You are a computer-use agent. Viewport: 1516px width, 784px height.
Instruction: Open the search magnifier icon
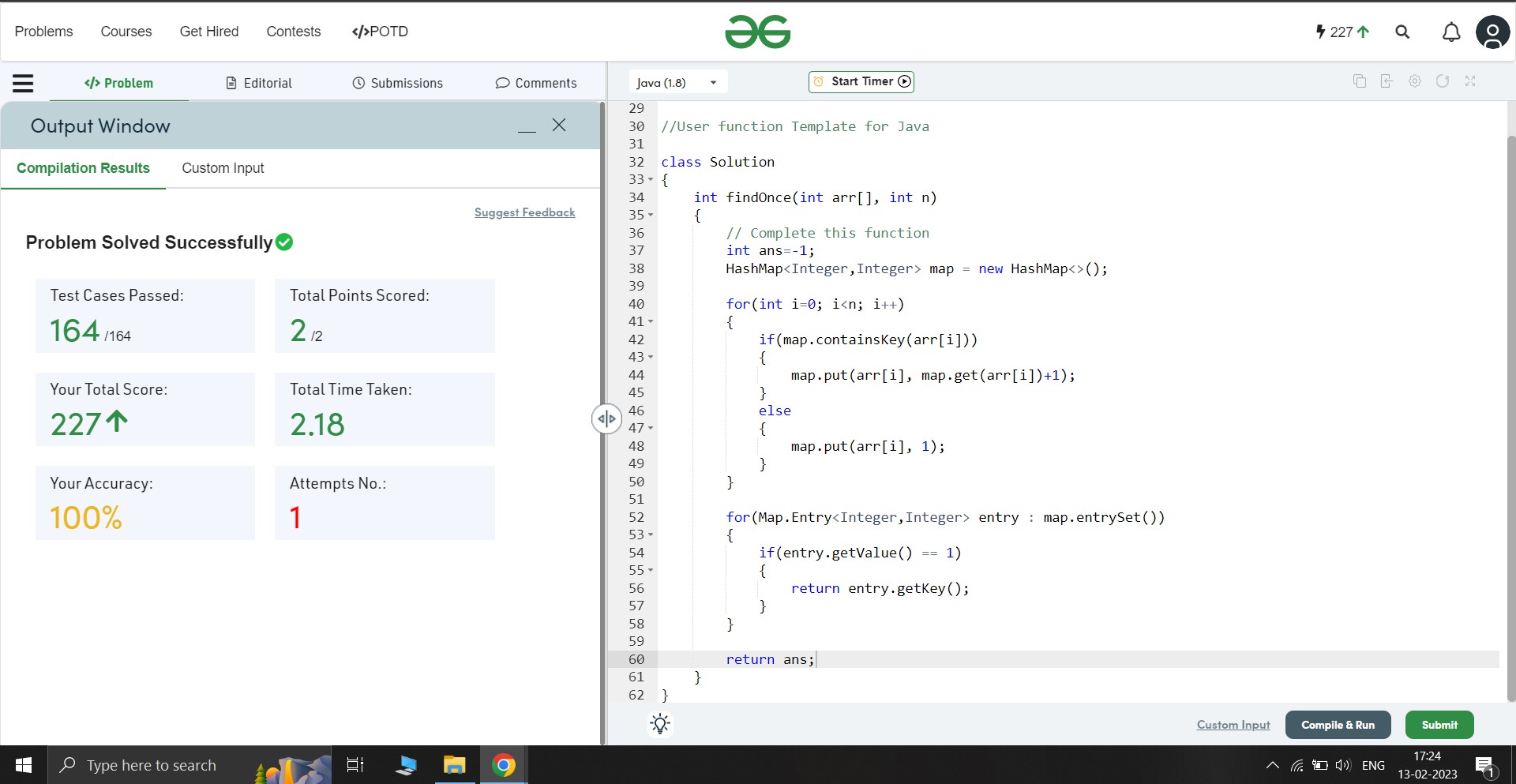click(1402, 32)
